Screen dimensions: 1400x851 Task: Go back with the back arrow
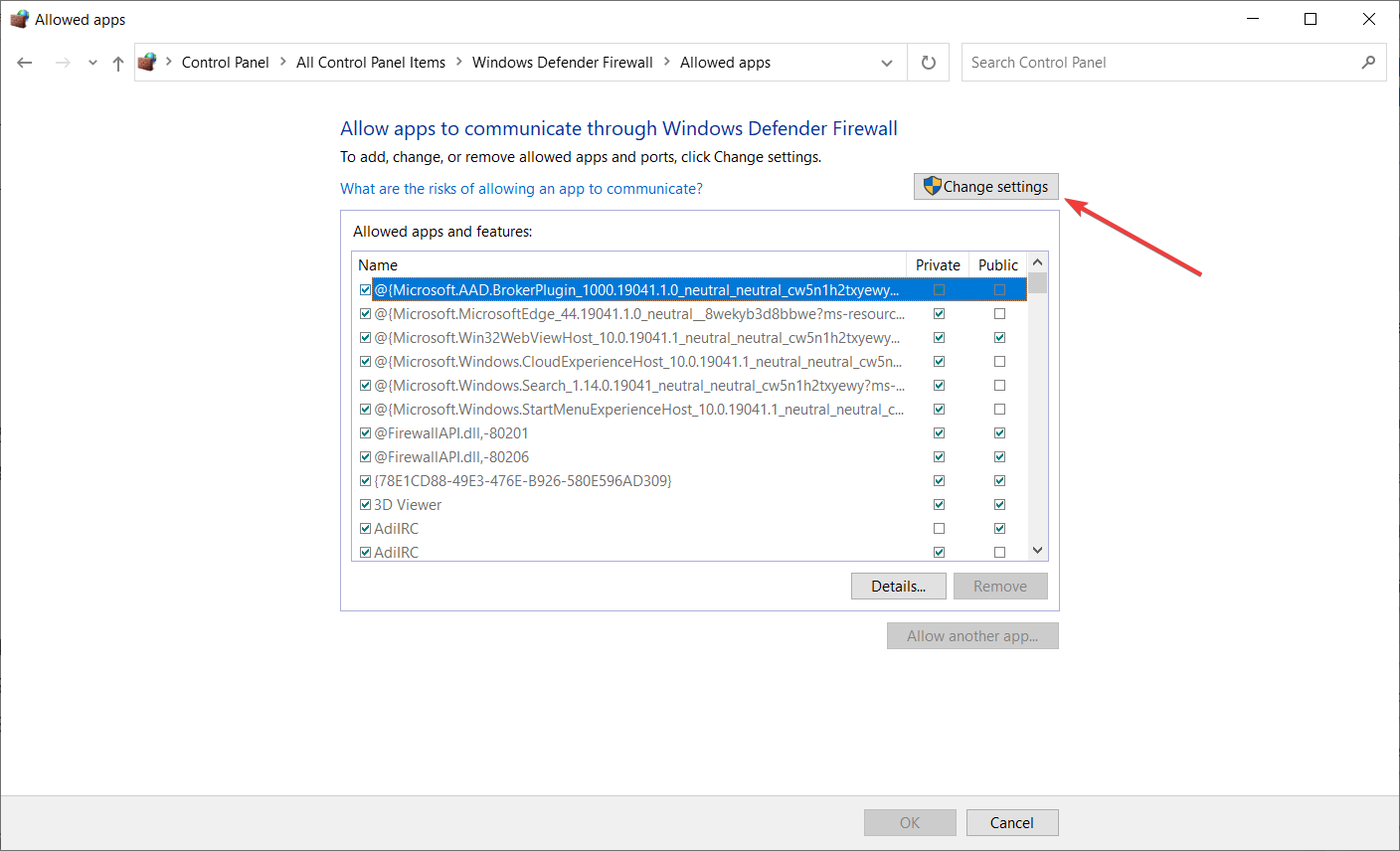[x=25, y=63]
